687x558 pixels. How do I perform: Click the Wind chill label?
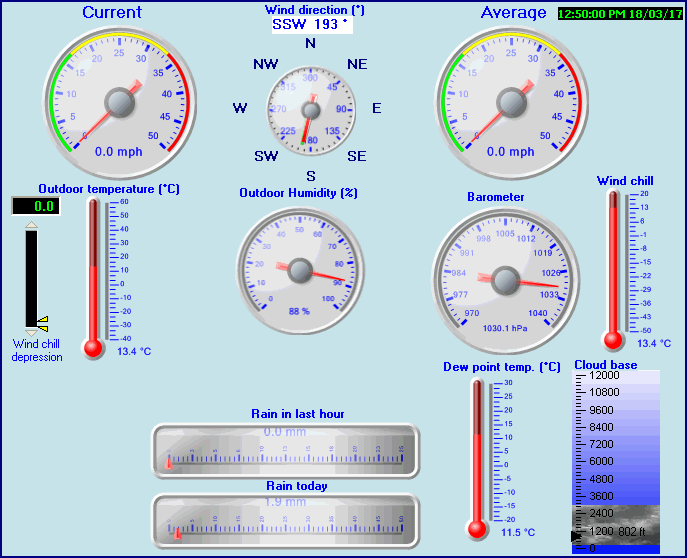click(625, 181)
